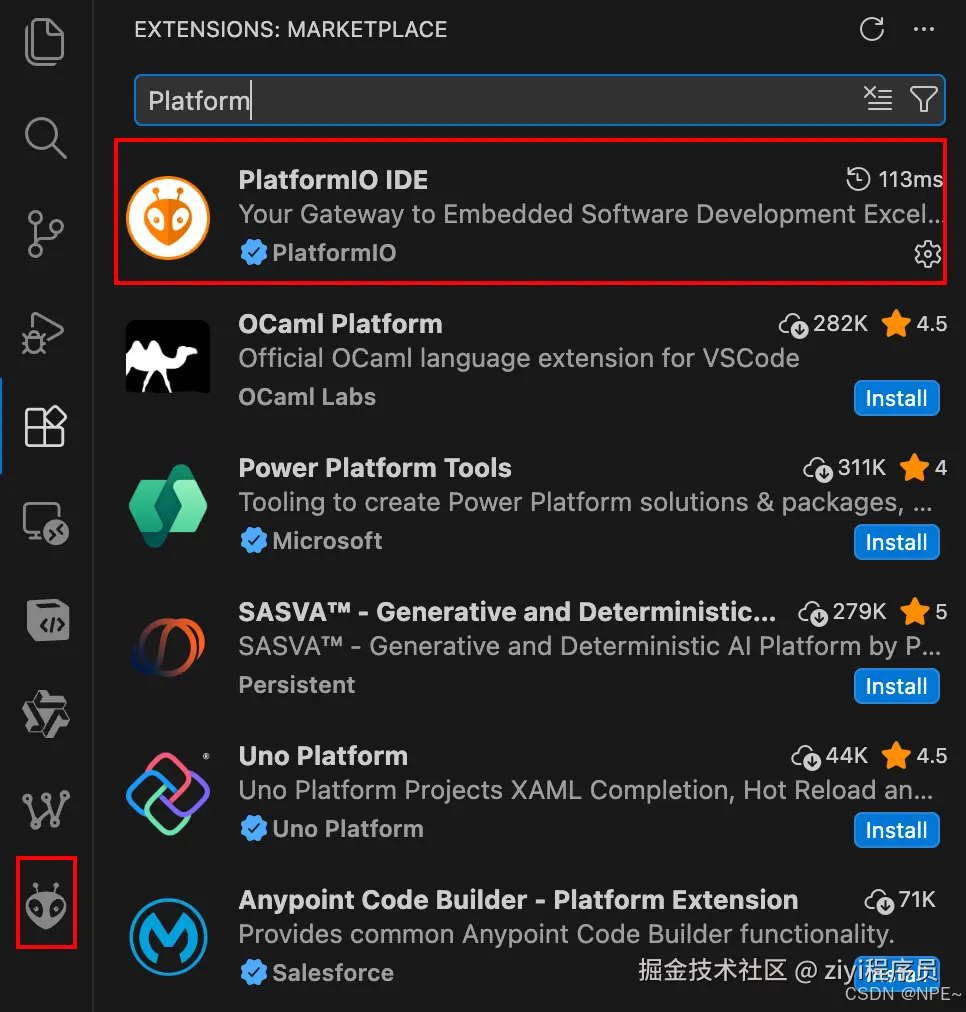Open the Explorer files view
Screen dimensions: 966x1012
point(45,43)
